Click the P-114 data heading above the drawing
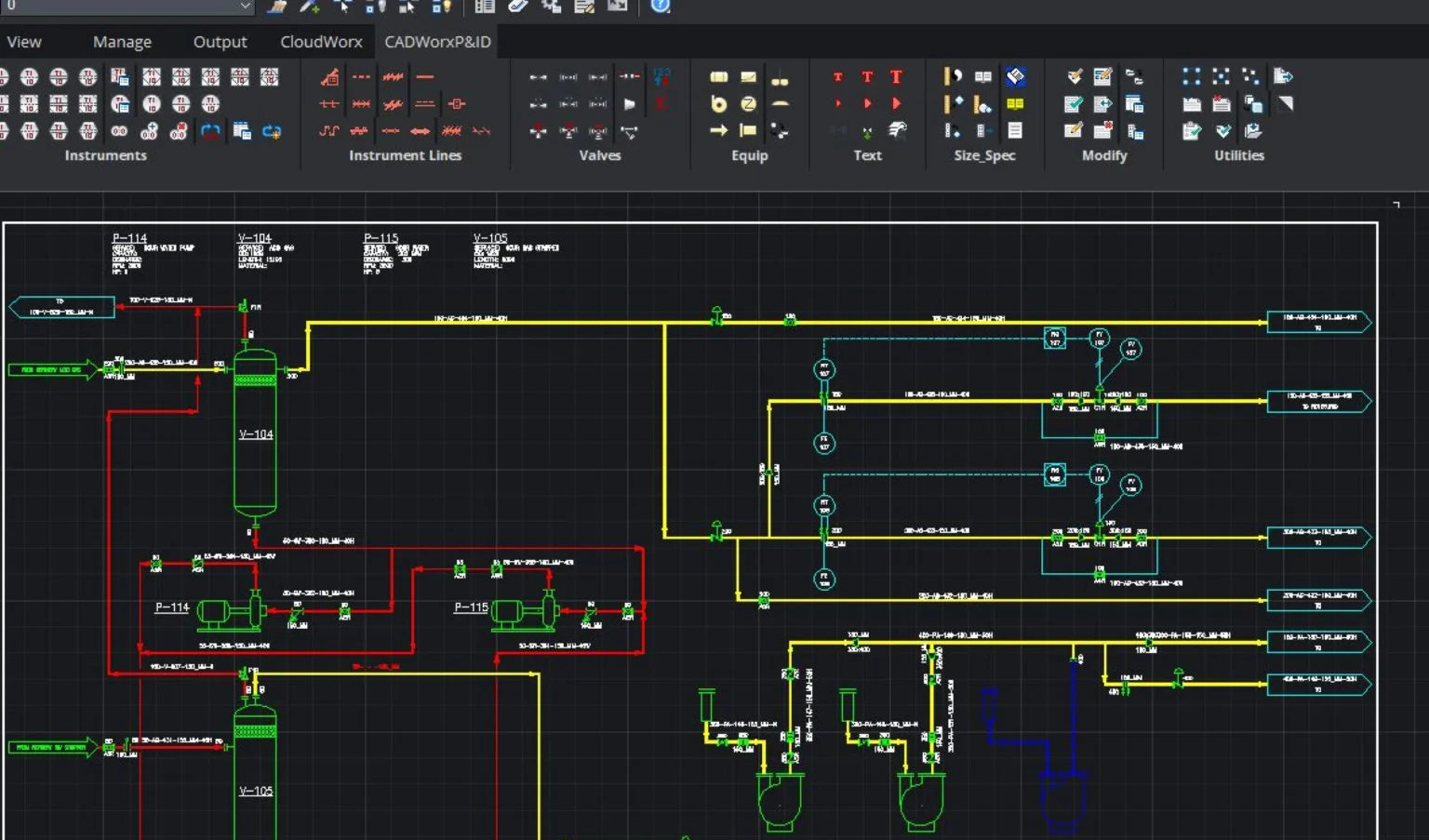 pyautogui.click(x=129, y=238)
